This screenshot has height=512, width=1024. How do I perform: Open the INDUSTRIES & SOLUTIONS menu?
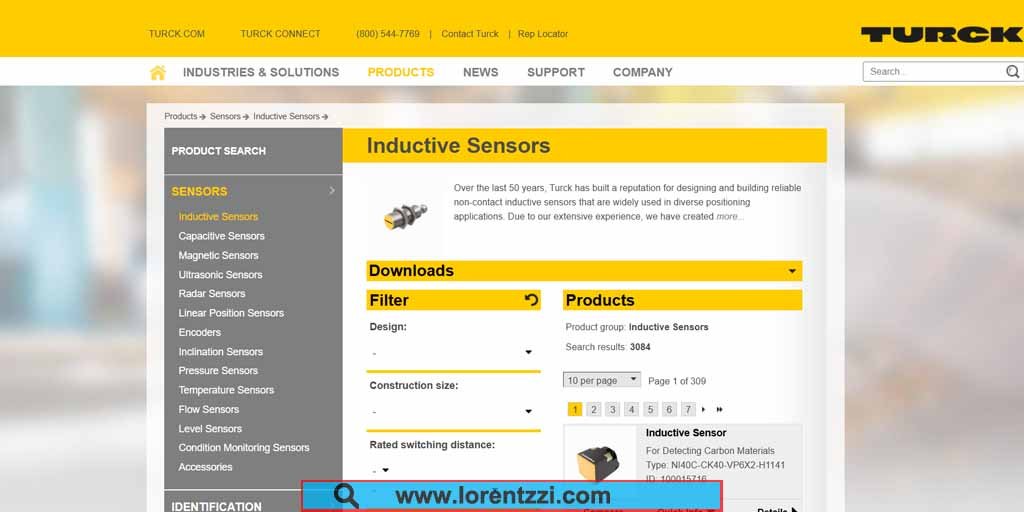tap(261, 72)
